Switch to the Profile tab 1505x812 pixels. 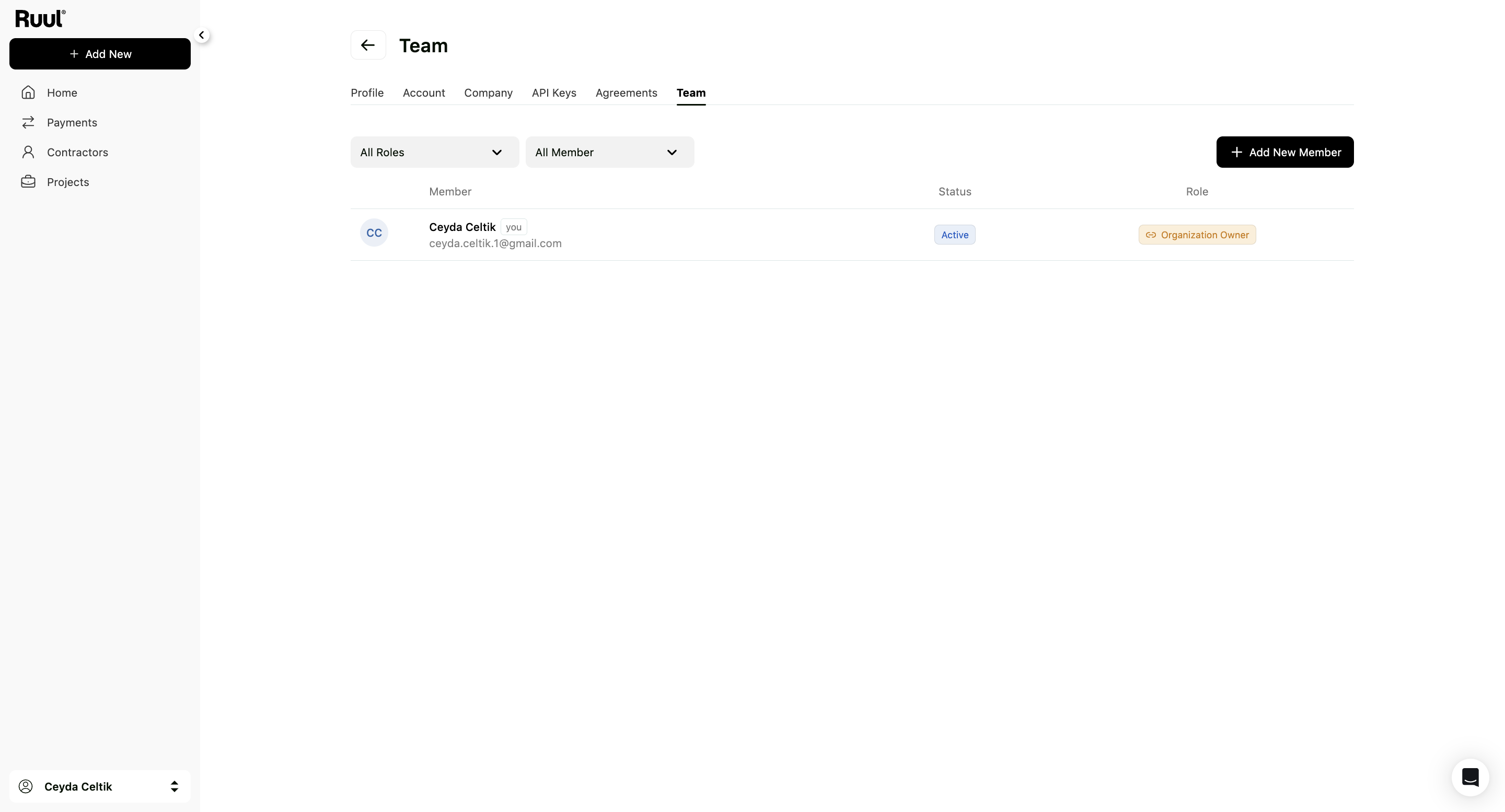[367, 93]
